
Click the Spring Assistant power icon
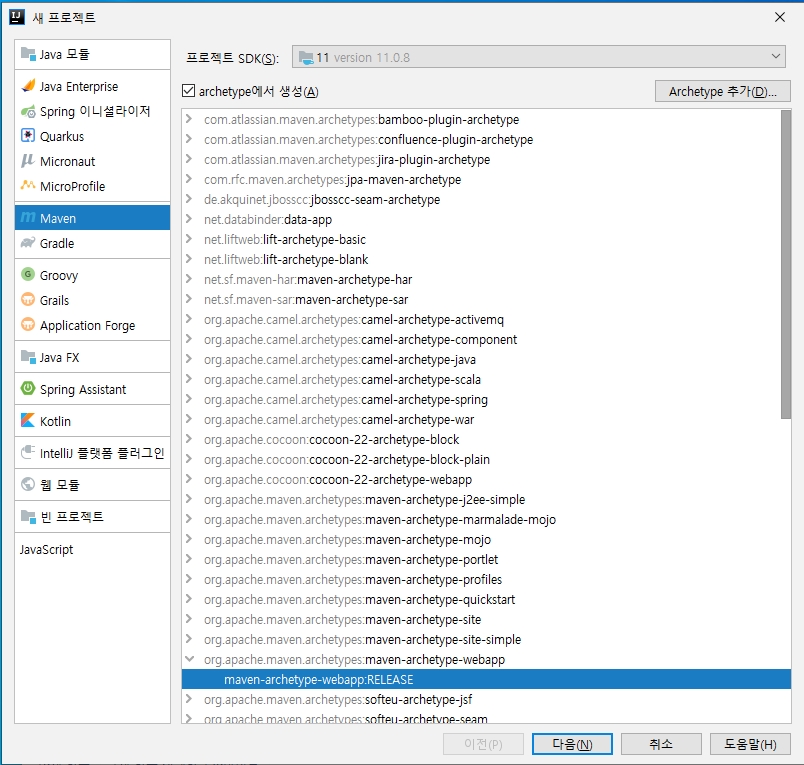tap(28, 388)
